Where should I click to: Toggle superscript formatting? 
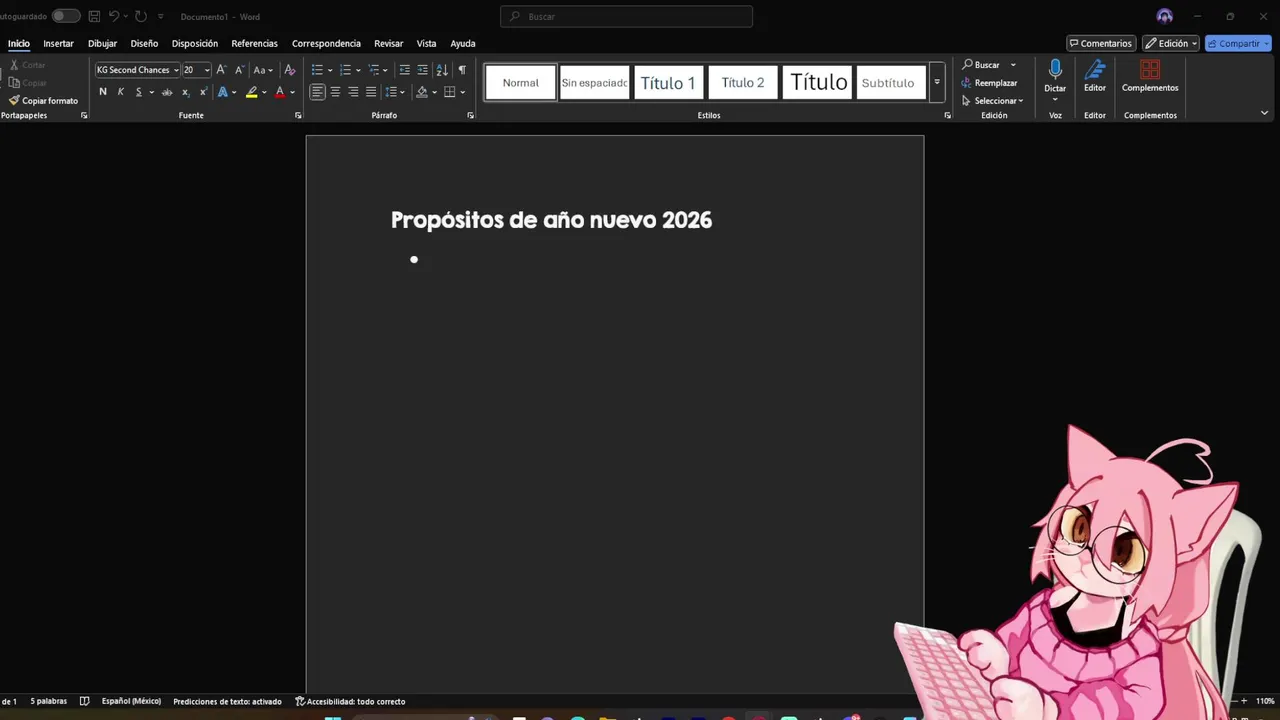point(203,92)
